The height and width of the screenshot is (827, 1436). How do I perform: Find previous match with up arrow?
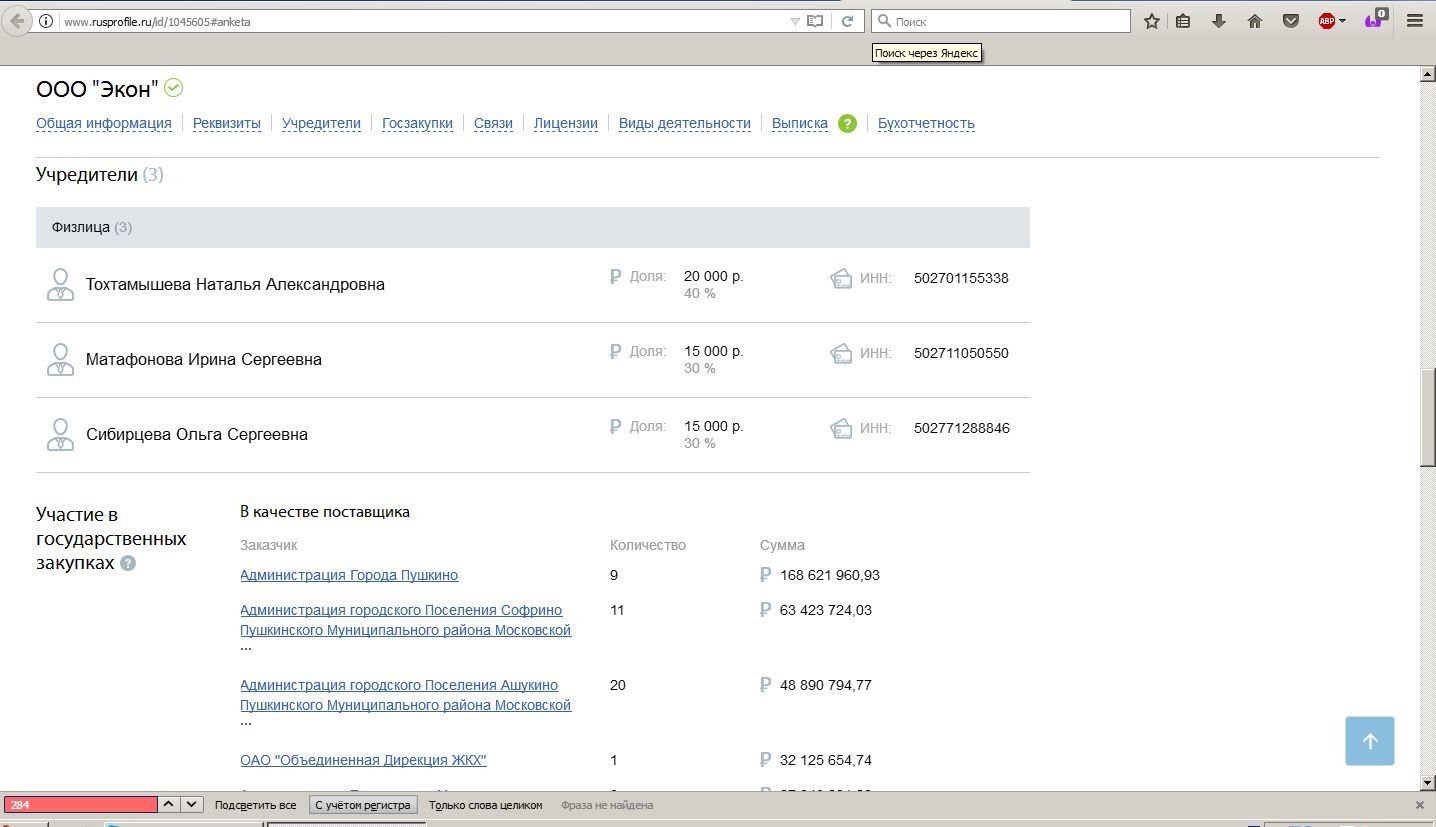click(169, 805)
